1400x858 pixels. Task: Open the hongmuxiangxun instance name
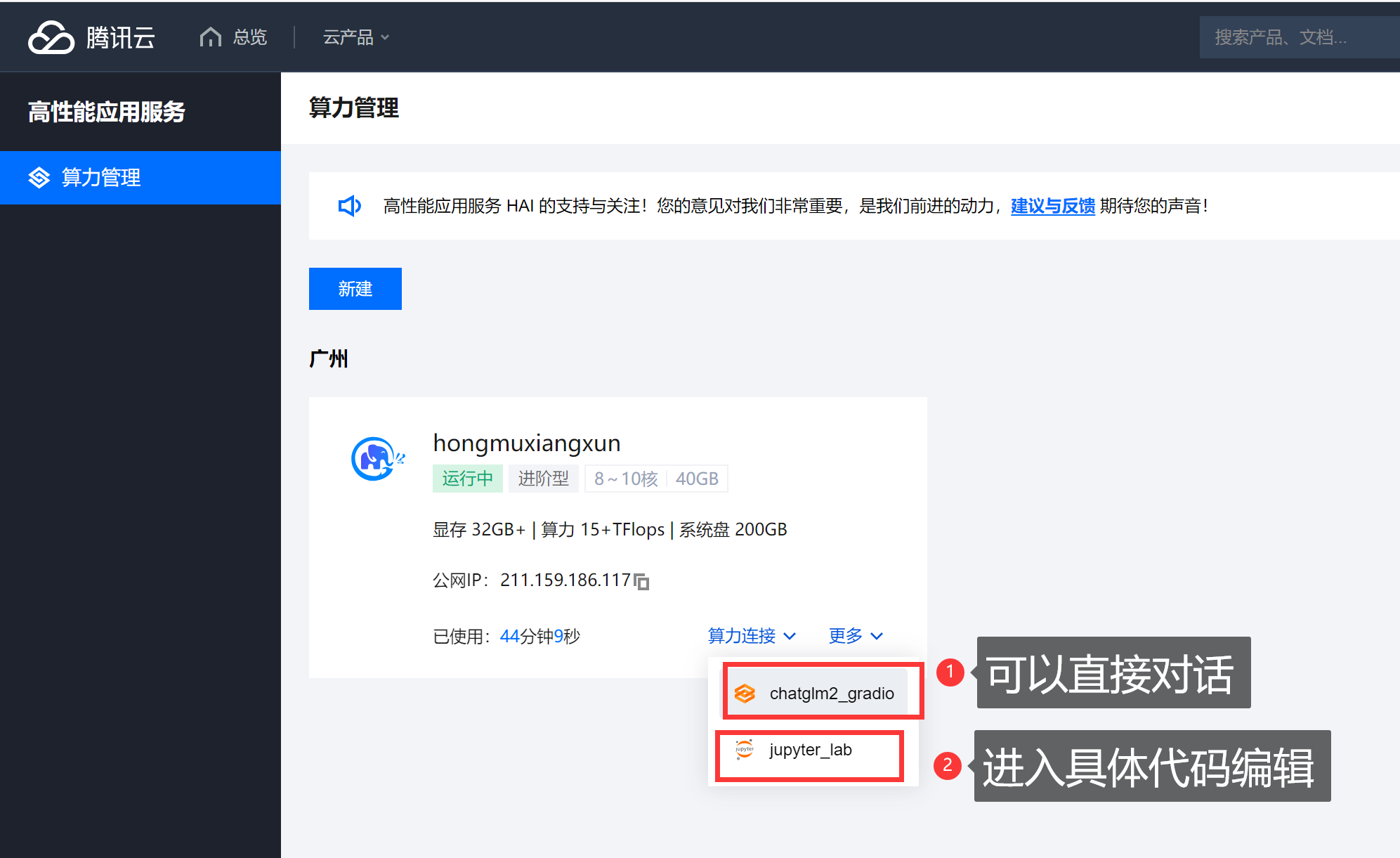tap(527, 443)
